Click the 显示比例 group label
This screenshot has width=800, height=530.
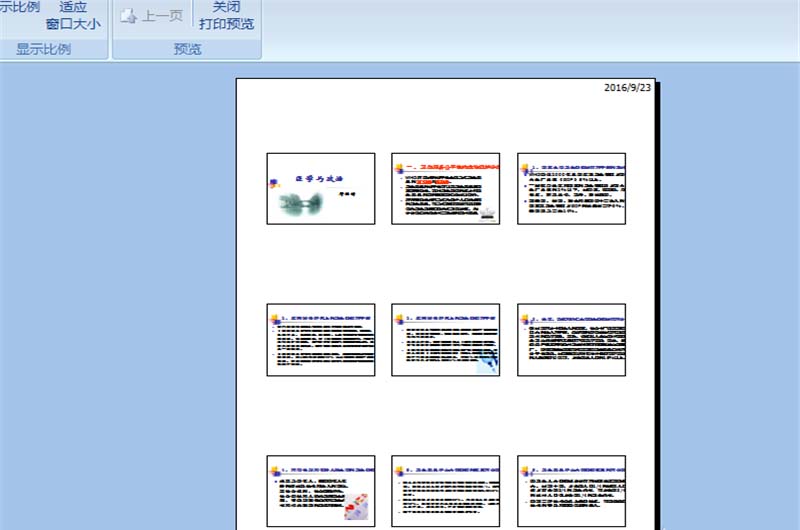pos(43,49)
